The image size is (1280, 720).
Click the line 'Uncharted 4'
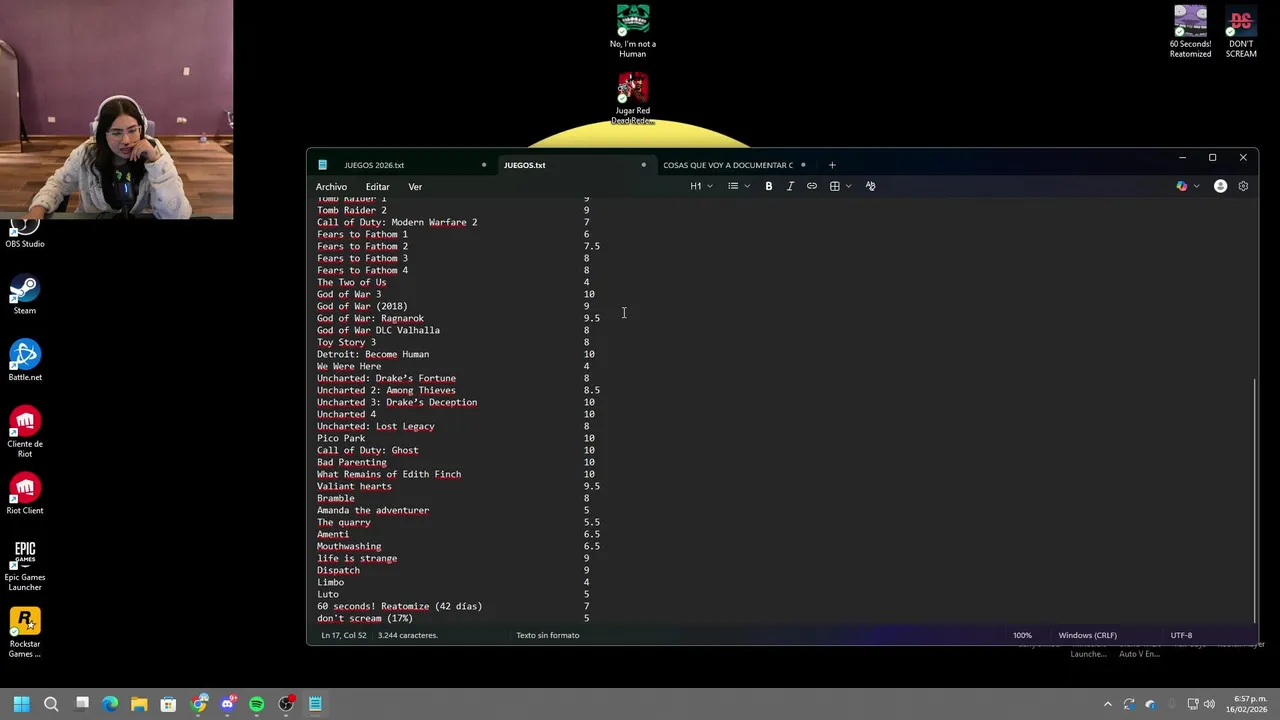[x=346, y=414]
